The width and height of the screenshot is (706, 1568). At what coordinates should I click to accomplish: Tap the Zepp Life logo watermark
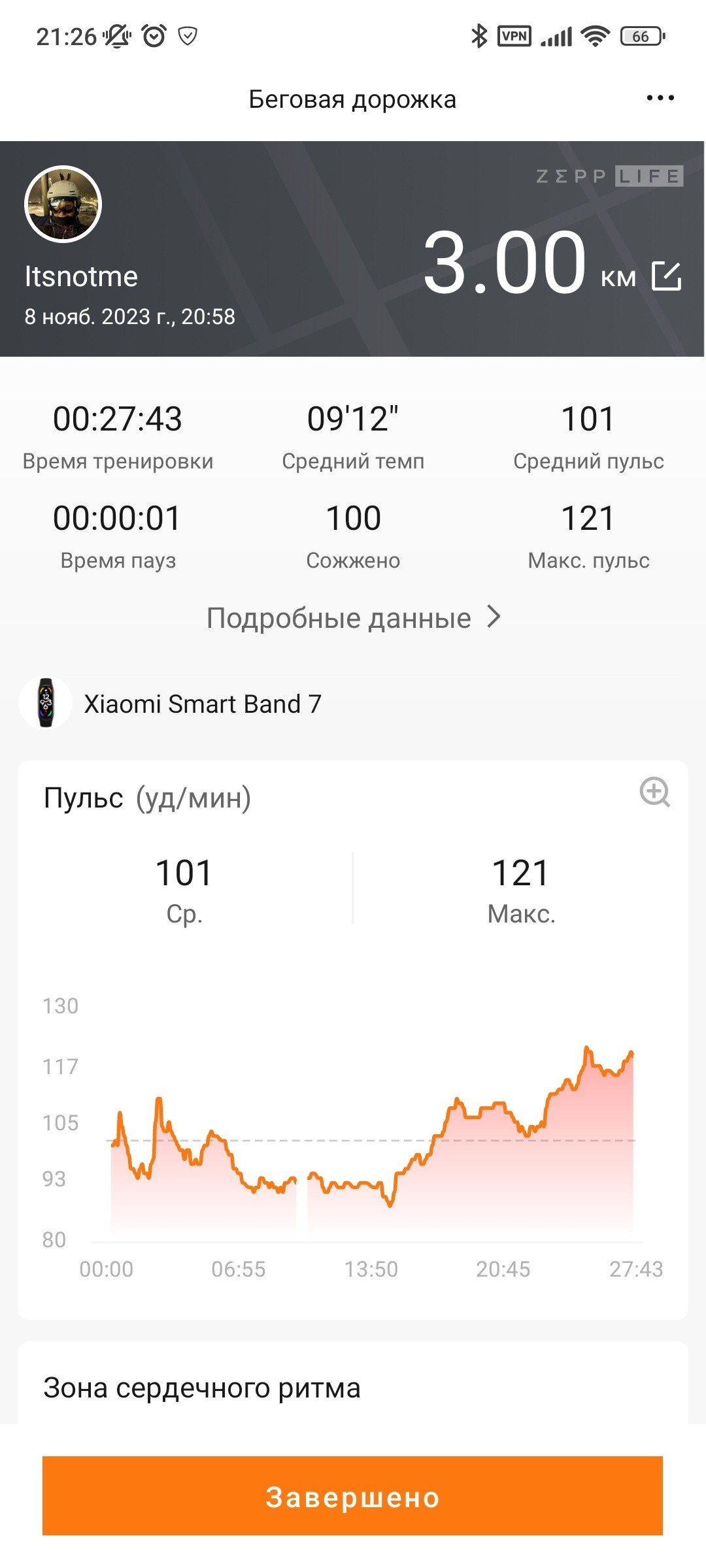click(x=609, y=176)
